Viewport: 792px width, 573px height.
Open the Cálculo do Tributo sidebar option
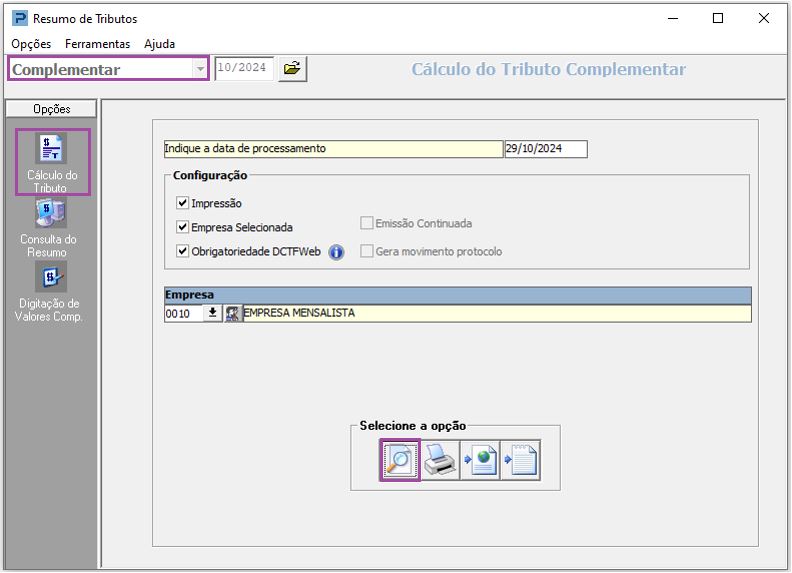(x=53, y=162)
